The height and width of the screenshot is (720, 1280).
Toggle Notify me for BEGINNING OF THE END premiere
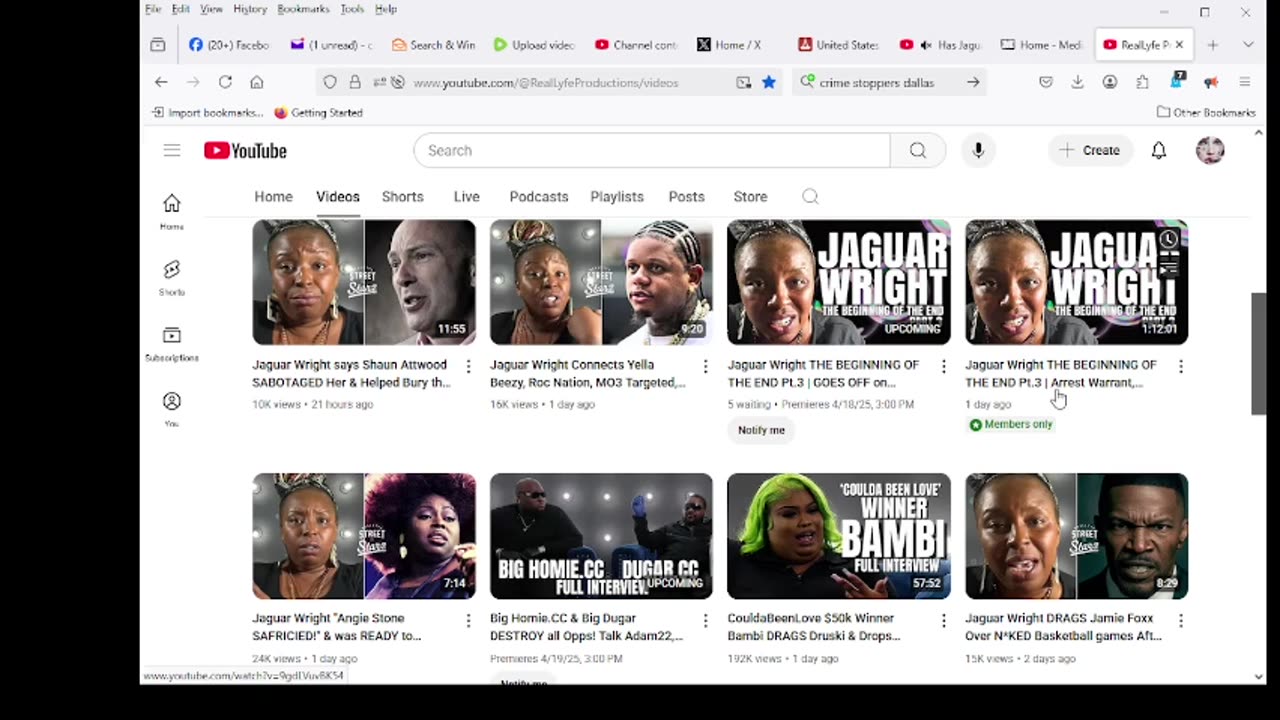tap(761, 430)
